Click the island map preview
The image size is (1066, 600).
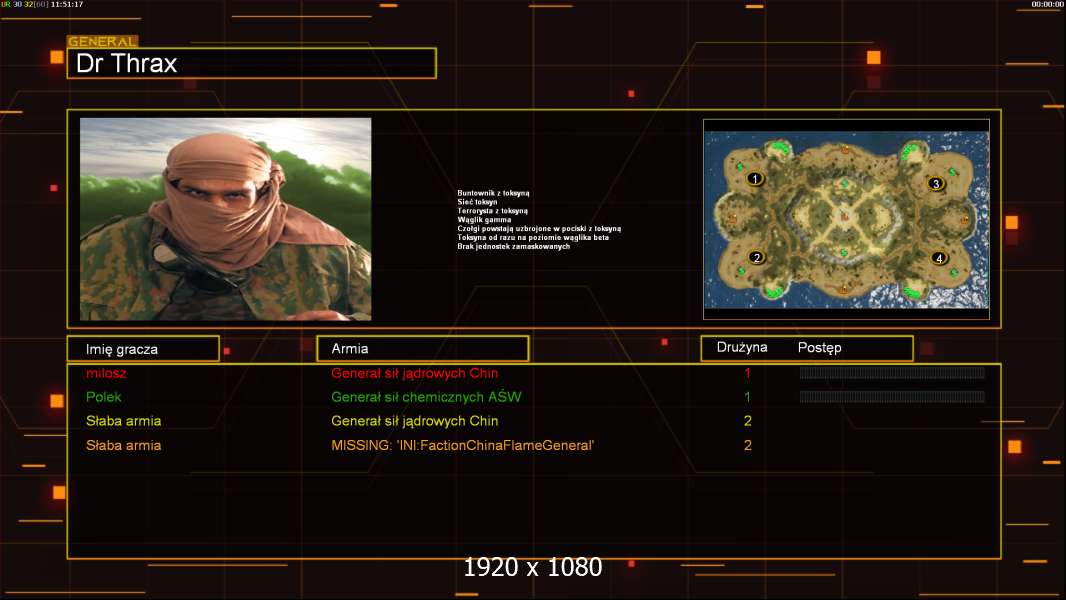[846, 219]
